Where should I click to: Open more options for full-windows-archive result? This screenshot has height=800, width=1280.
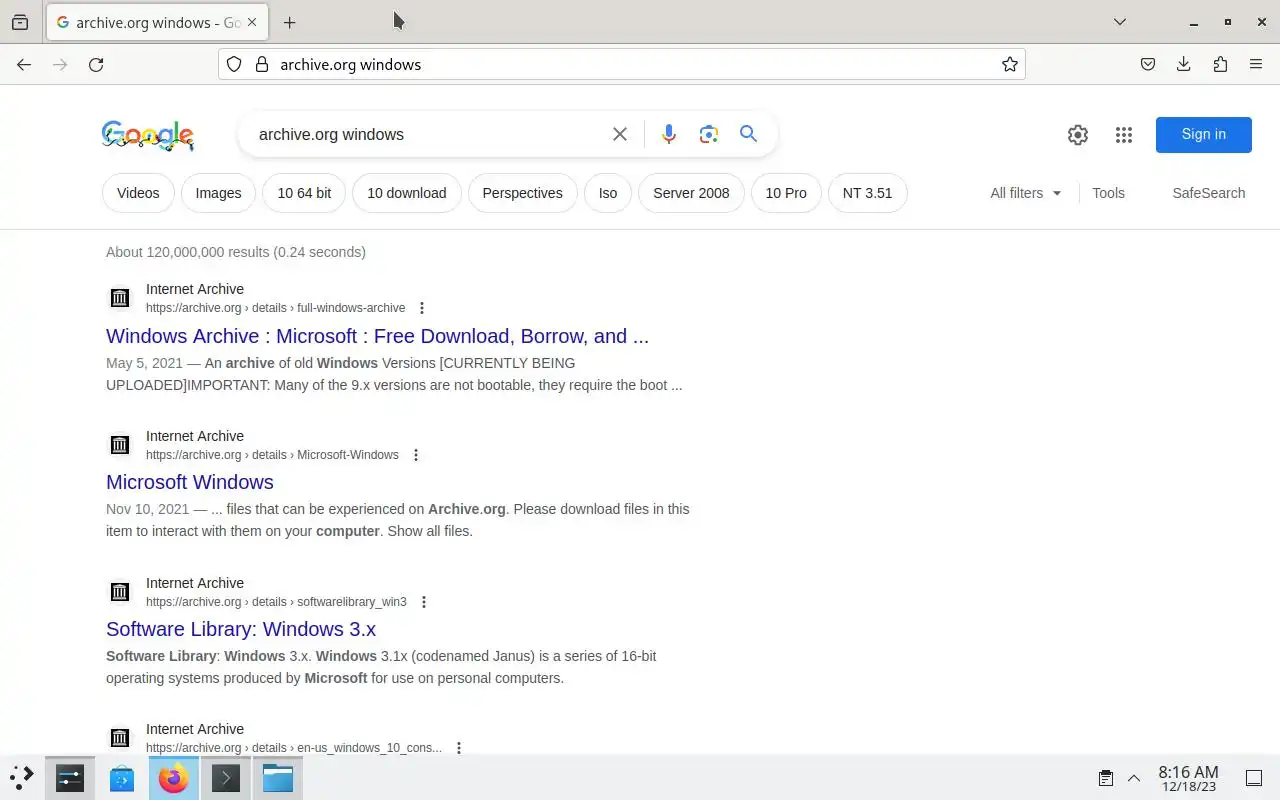coord(421,308)
